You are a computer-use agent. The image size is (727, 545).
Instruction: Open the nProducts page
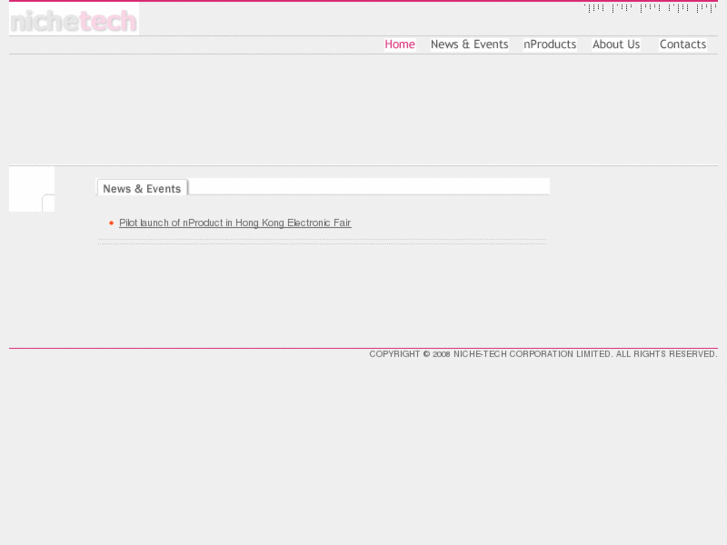pyautogui.click(x=550, y=44)
